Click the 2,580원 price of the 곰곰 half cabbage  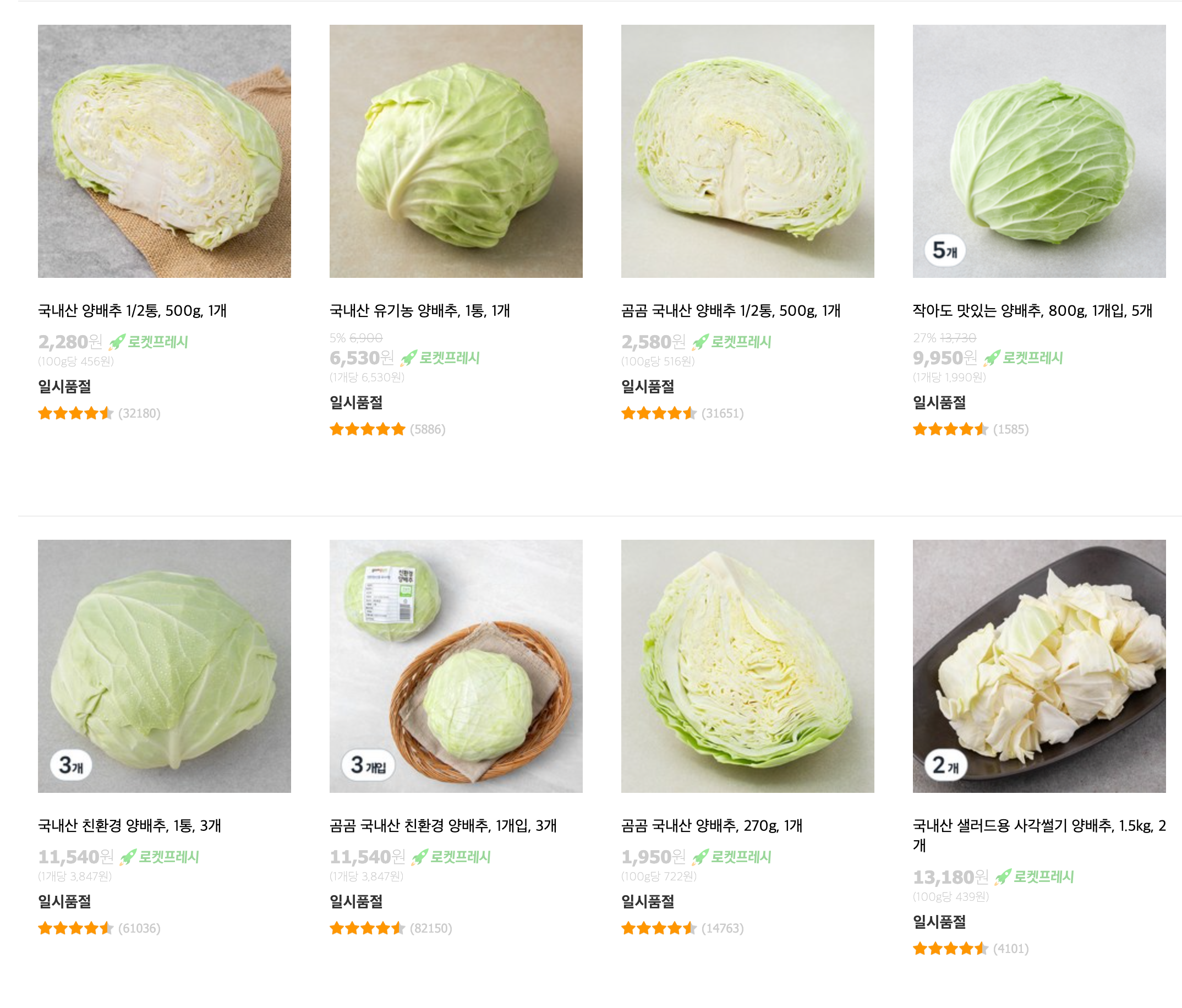[x=653, y=342]
